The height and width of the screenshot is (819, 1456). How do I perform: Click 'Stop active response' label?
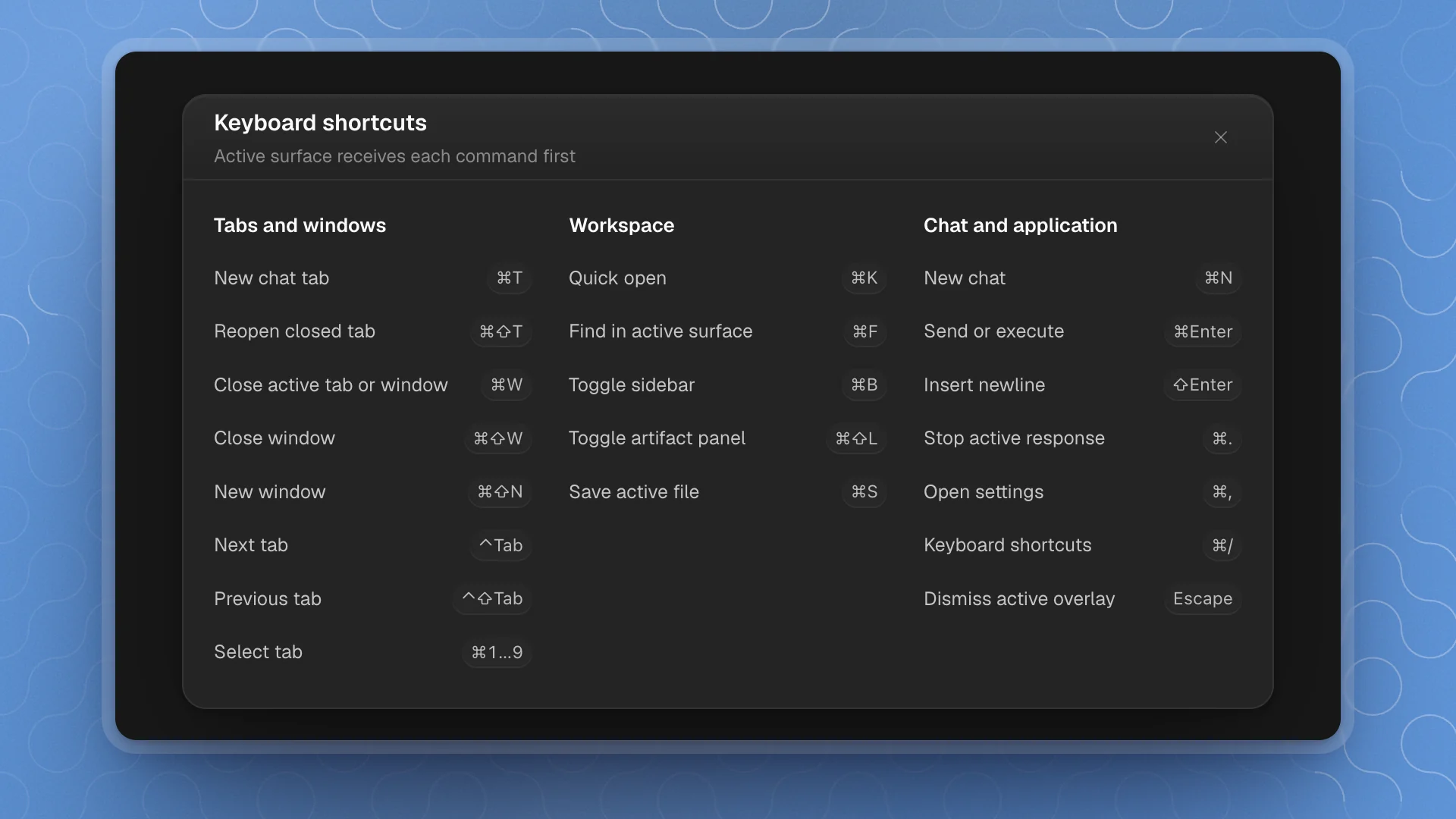(1014, 438)
